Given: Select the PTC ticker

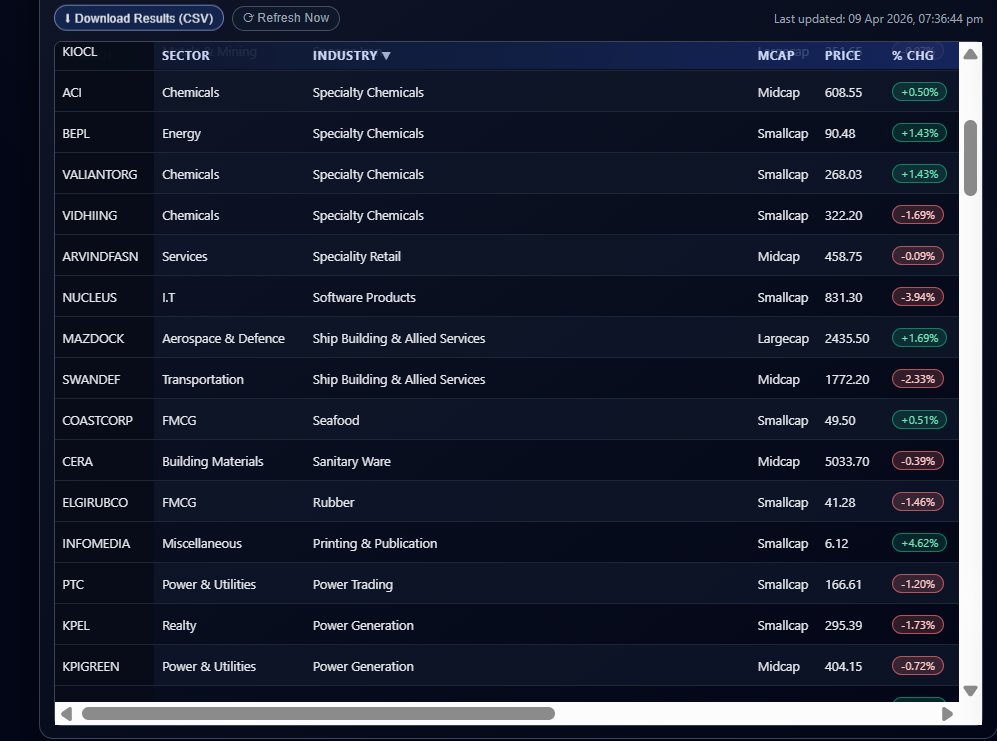Looking at the screenshot, I should pyautogui.click(x=72, y=585).
